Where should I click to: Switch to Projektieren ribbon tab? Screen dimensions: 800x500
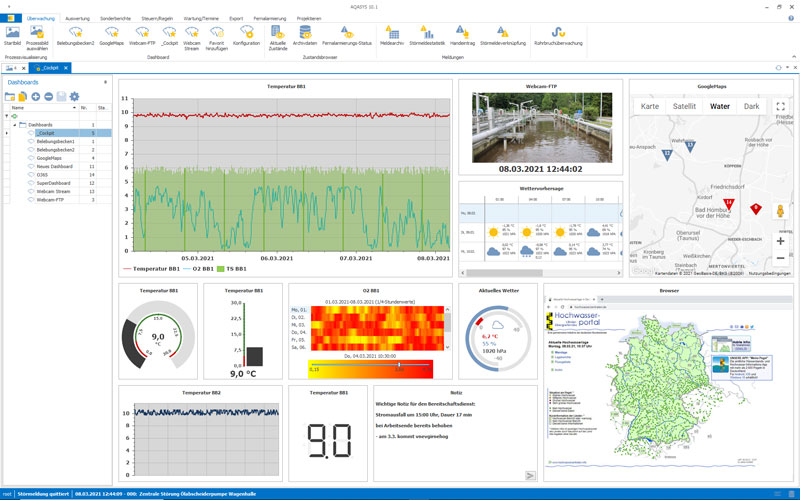309,18
